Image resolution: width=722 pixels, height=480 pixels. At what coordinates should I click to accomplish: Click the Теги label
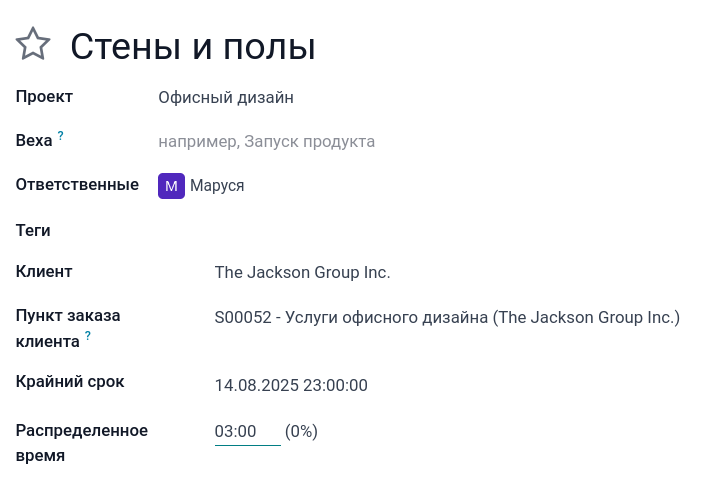34,230
